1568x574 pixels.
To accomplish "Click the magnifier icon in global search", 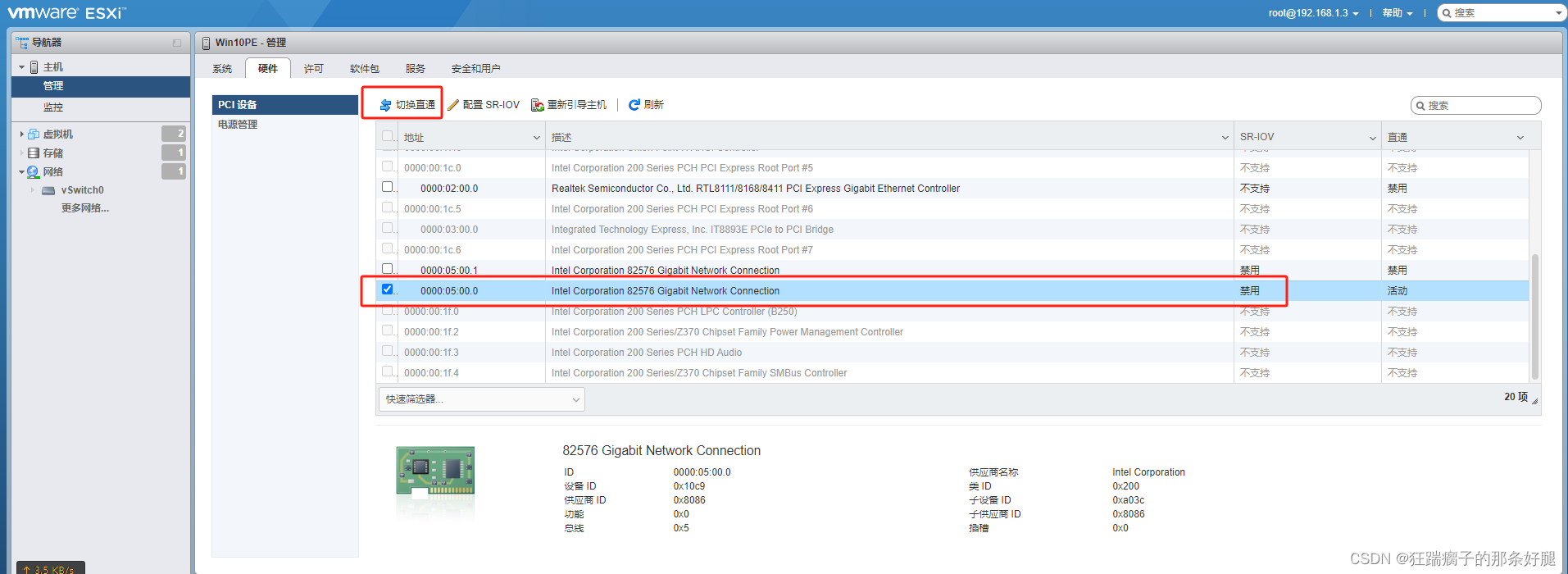I will coord(1448,13).
